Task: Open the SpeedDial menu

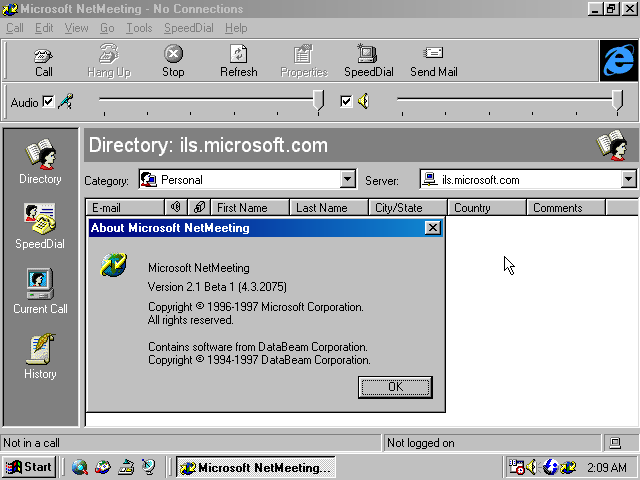Action: [x=189, y=28]
